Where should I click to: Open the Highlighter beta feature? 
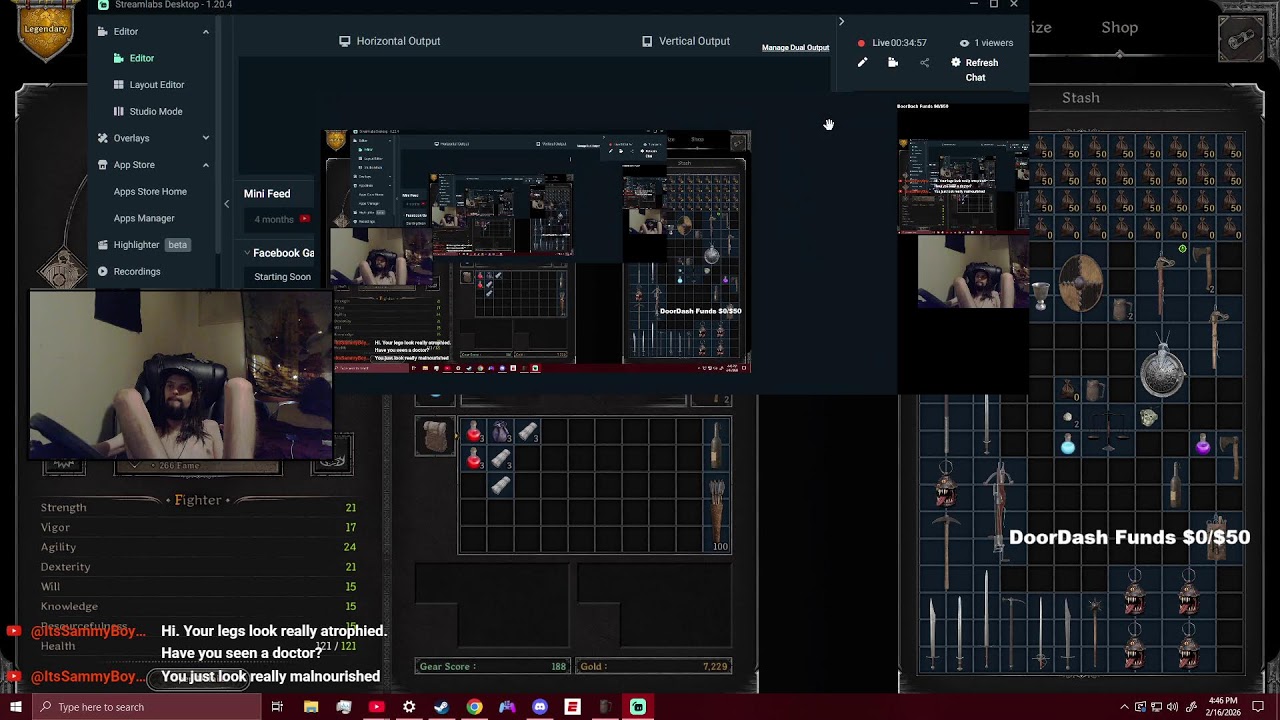[143, 245]
